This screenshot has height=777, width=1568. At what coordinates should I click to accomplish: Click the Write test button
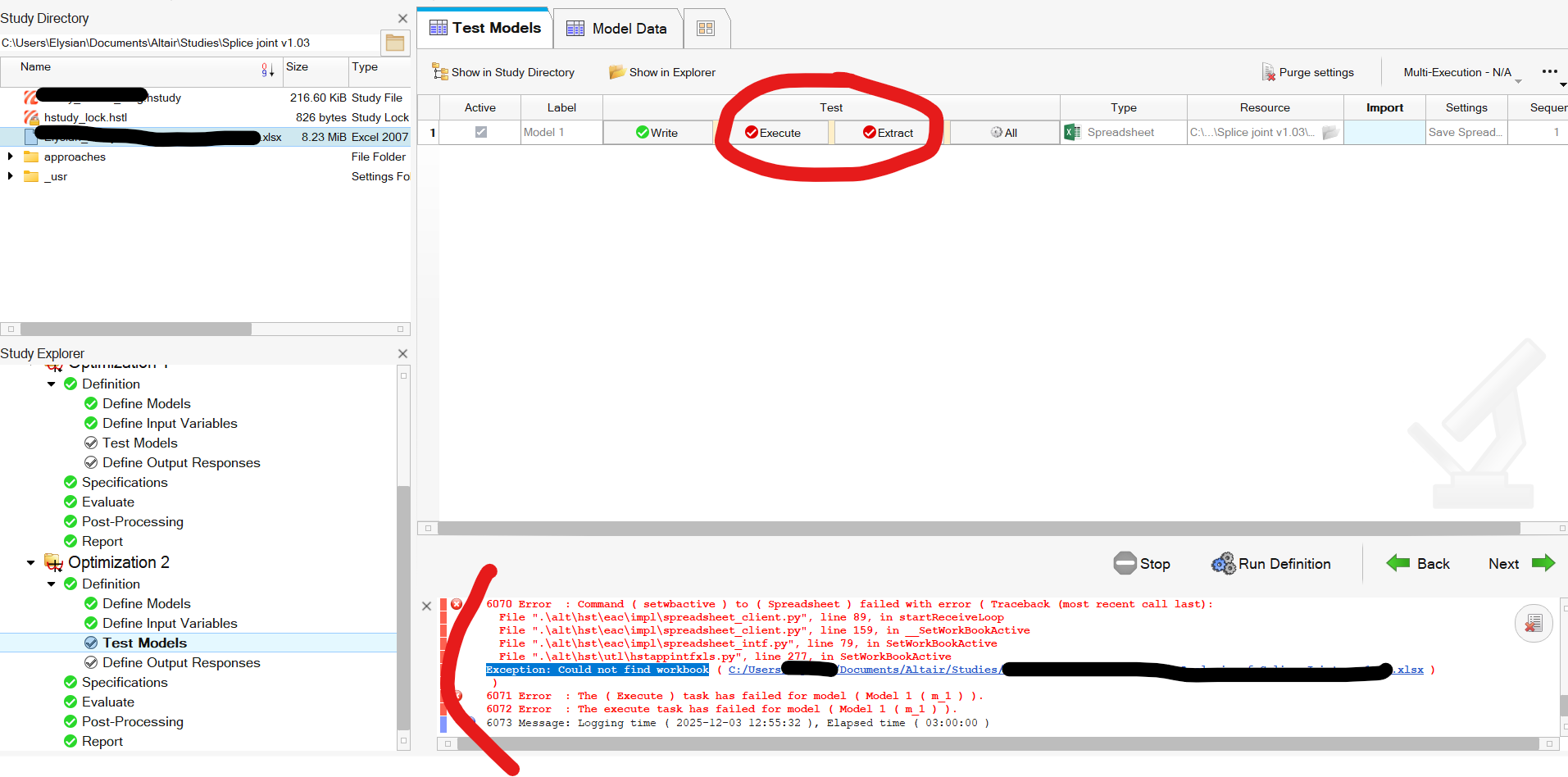coord(657,132)
